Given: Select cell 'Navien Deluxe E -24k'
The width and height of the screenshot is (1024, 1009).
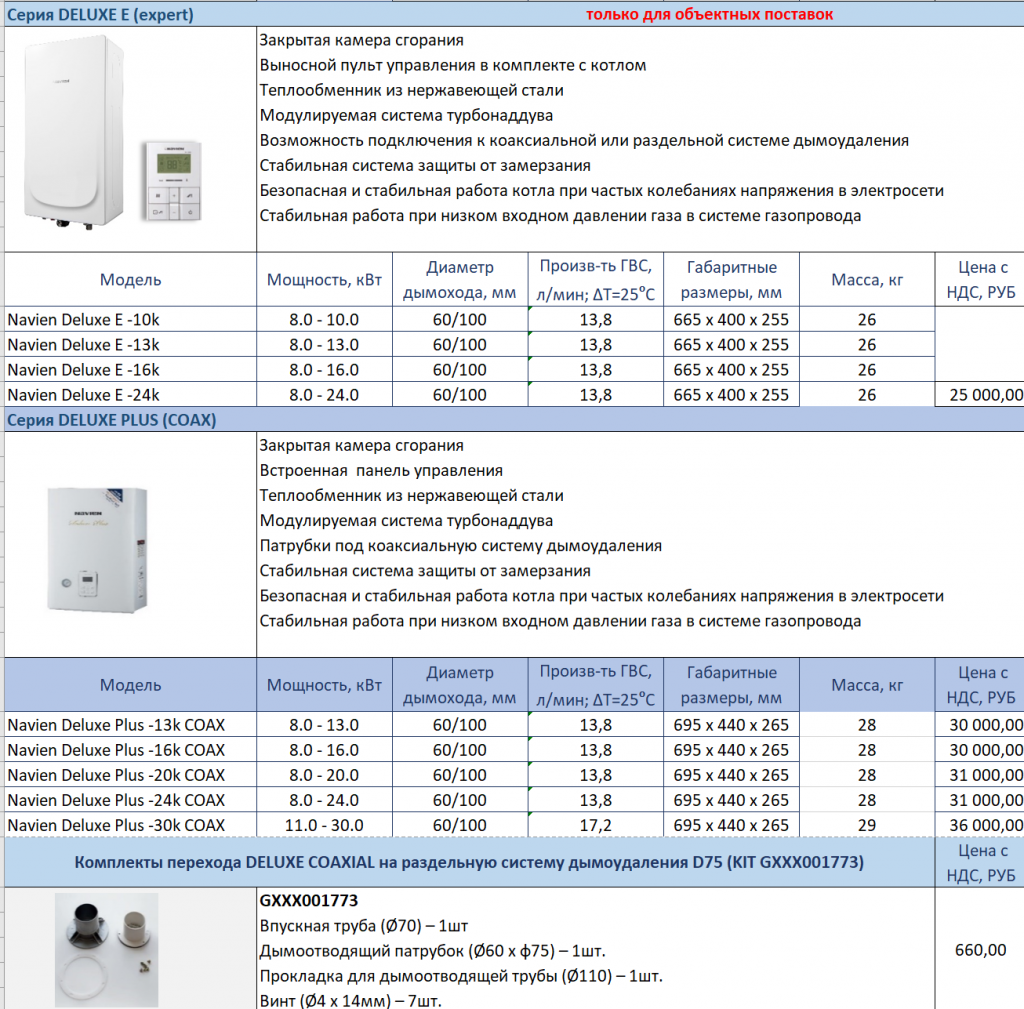Looking at the screenshot, I should click(131, 395).
